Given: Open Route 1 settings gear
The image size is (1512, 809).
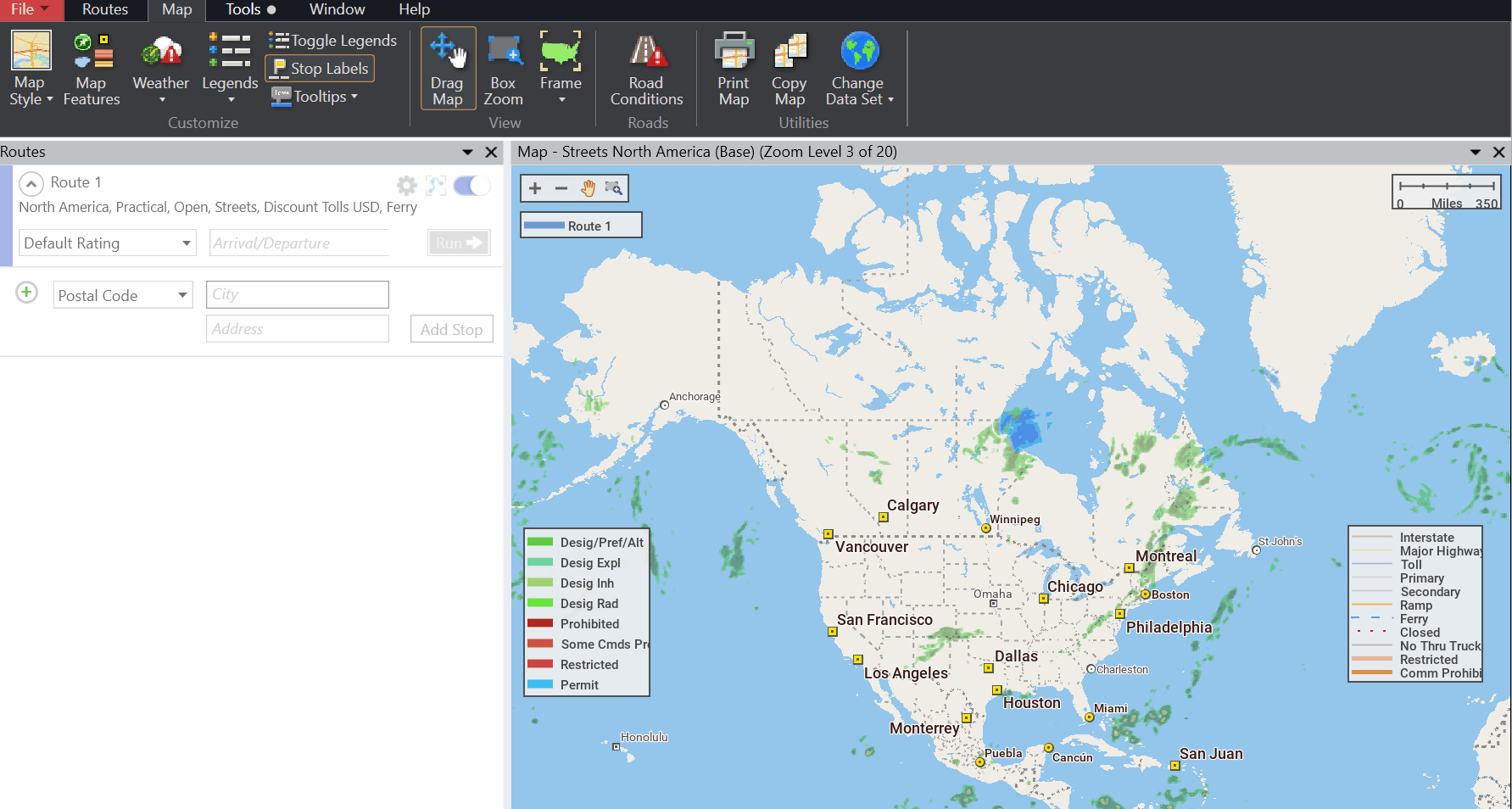Looking at the screenshot, I should pyautogui.click(x=407, y=185).
